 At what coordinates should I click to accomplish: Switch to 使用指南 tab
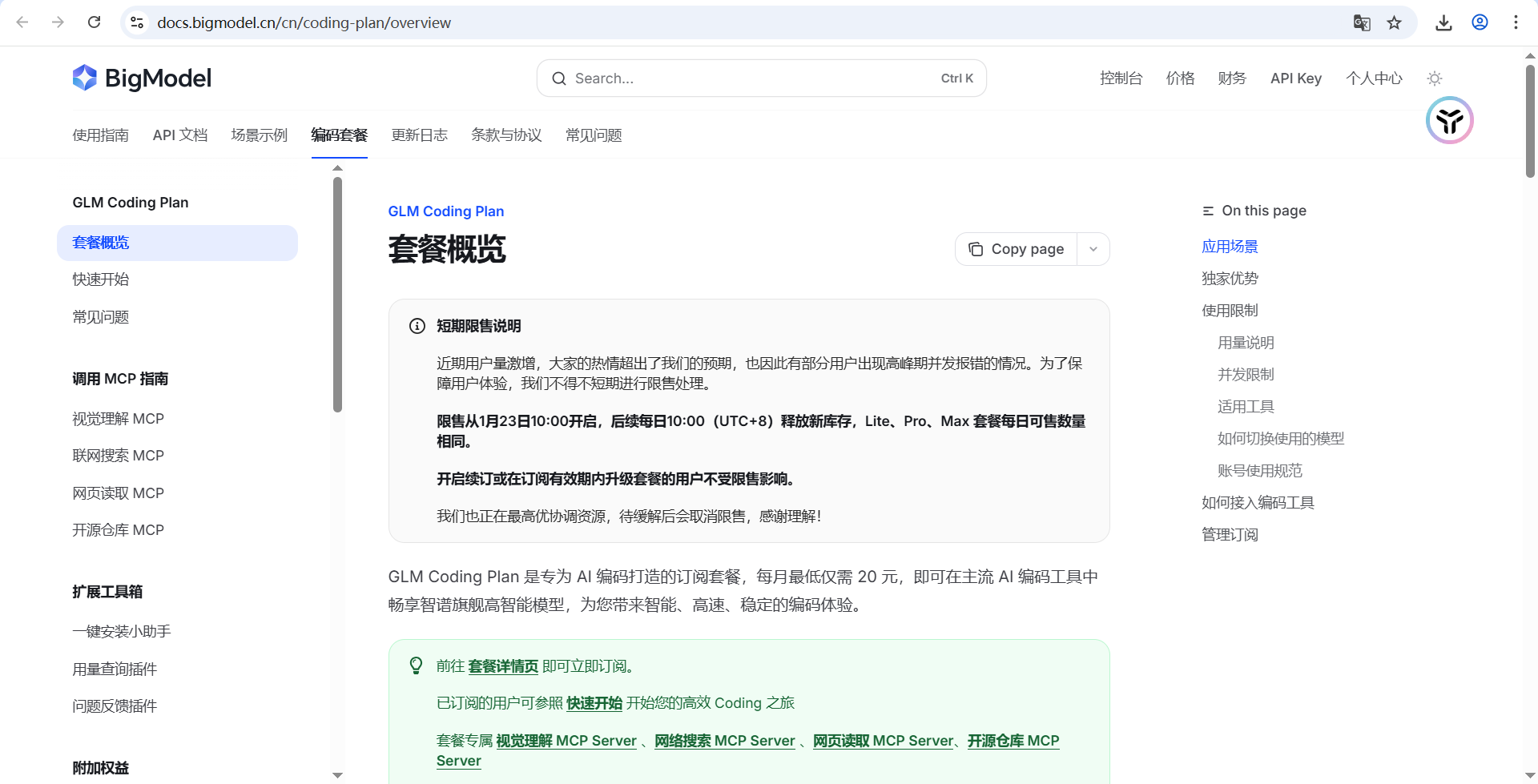click(100, 135)
